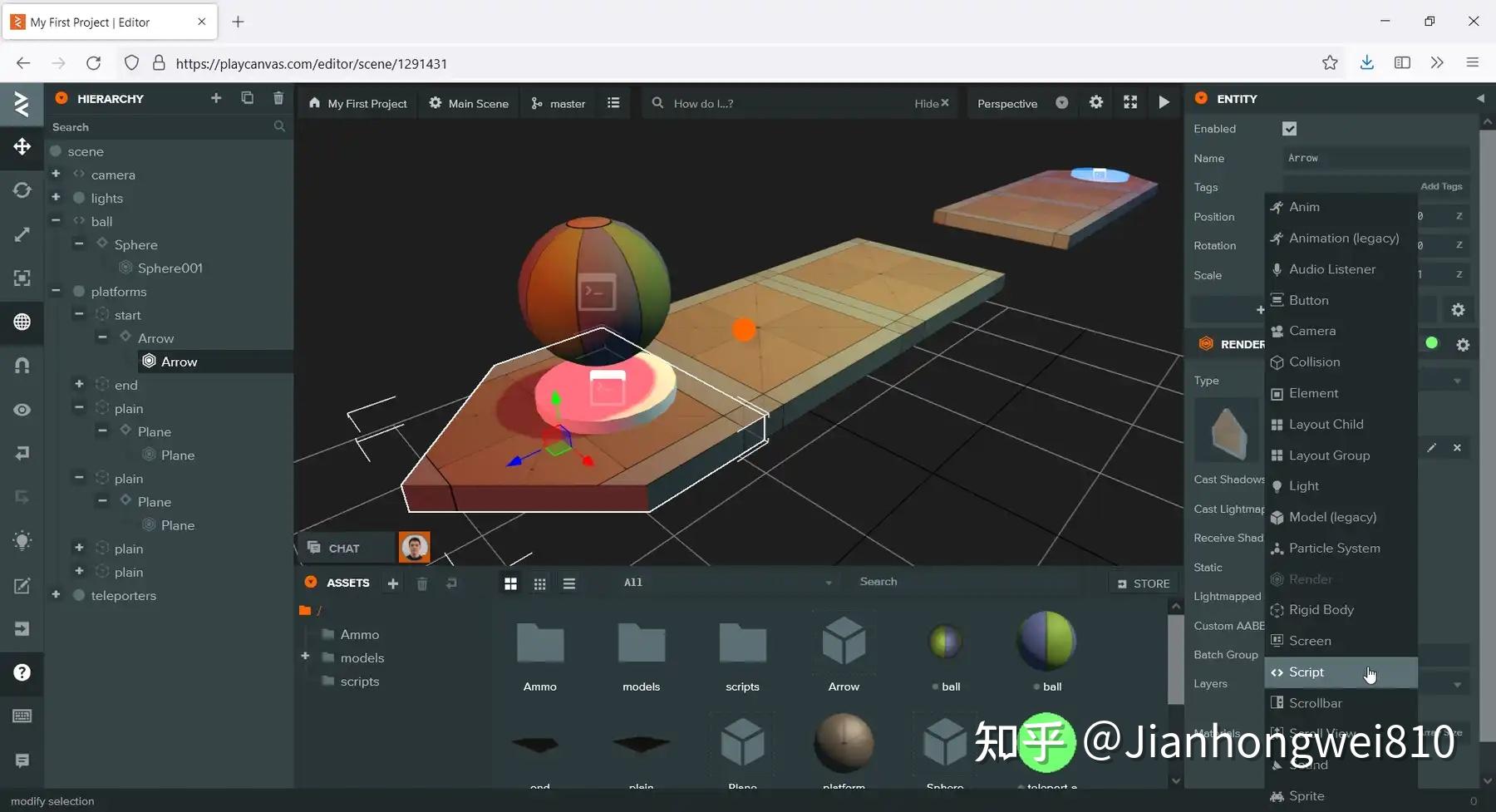Open the asset type filter All dropdown
Viewport: 1496px width, 812px height.
(x=727, y=583)
